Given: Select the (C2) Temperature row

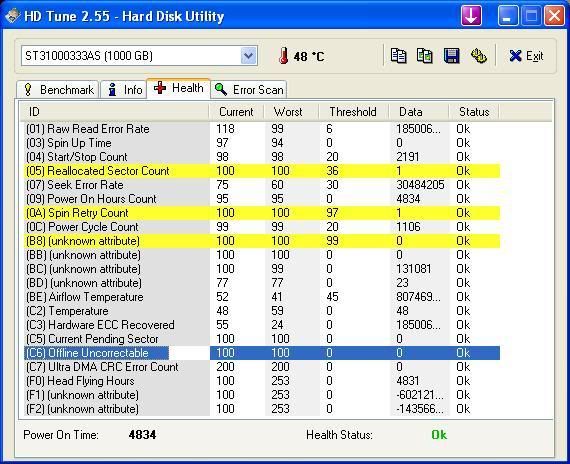Looking at the screenshot, I should pyautogui.click(x=262, y=311).
